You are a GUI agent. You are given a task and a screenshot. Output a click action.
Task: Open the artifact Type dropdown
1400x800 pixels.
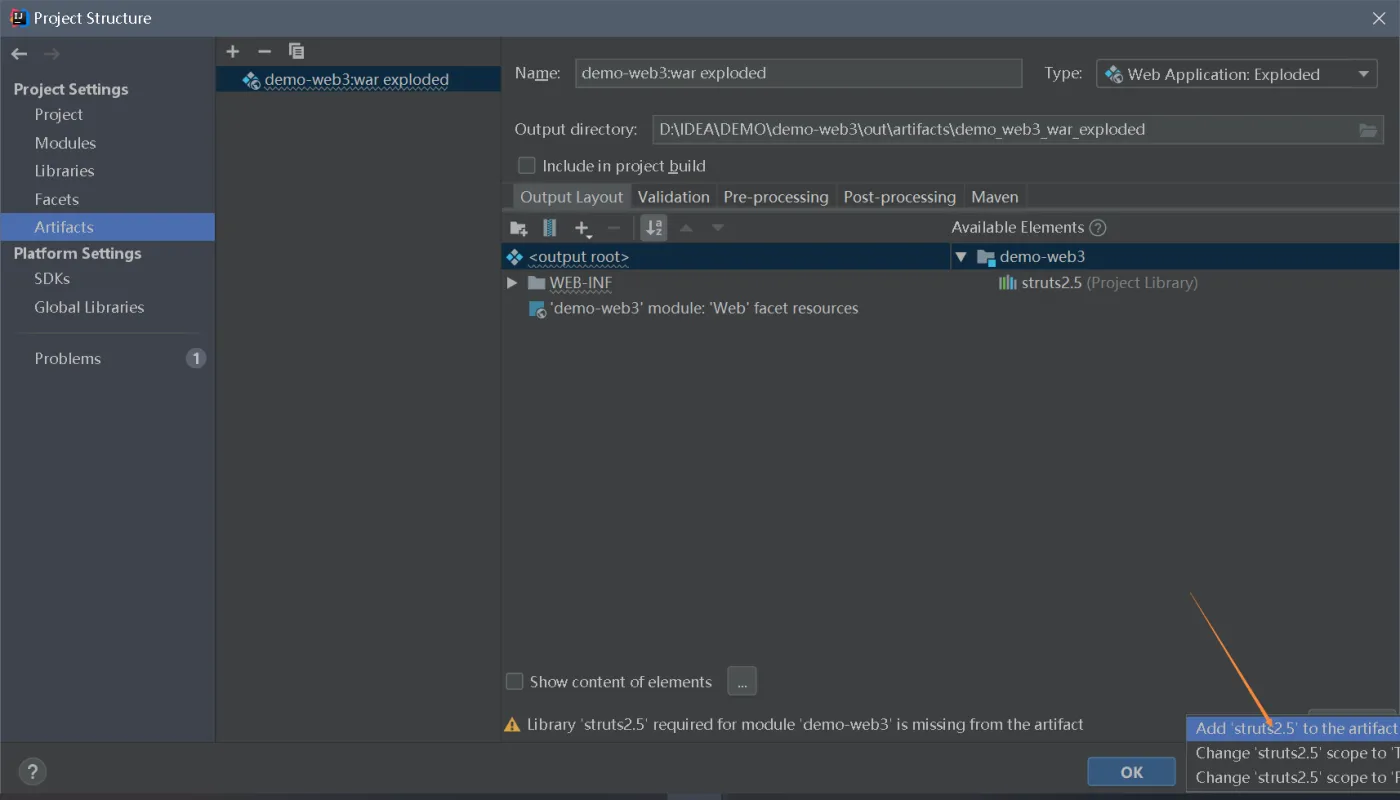[1237, 74]
